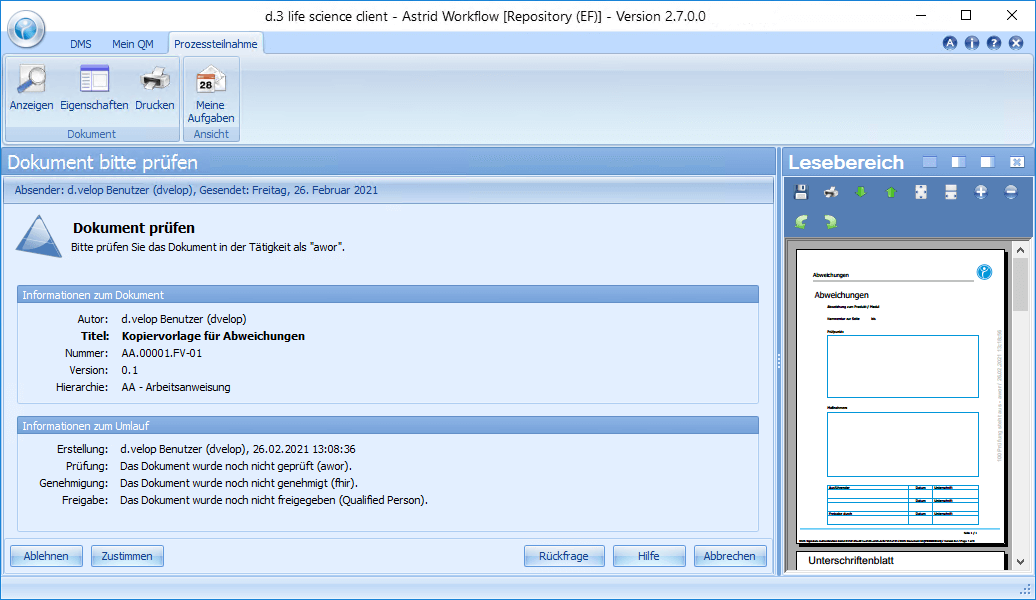Switch to the DMS tab
The width and height of the screenshot is (1036, 600).
81,44
